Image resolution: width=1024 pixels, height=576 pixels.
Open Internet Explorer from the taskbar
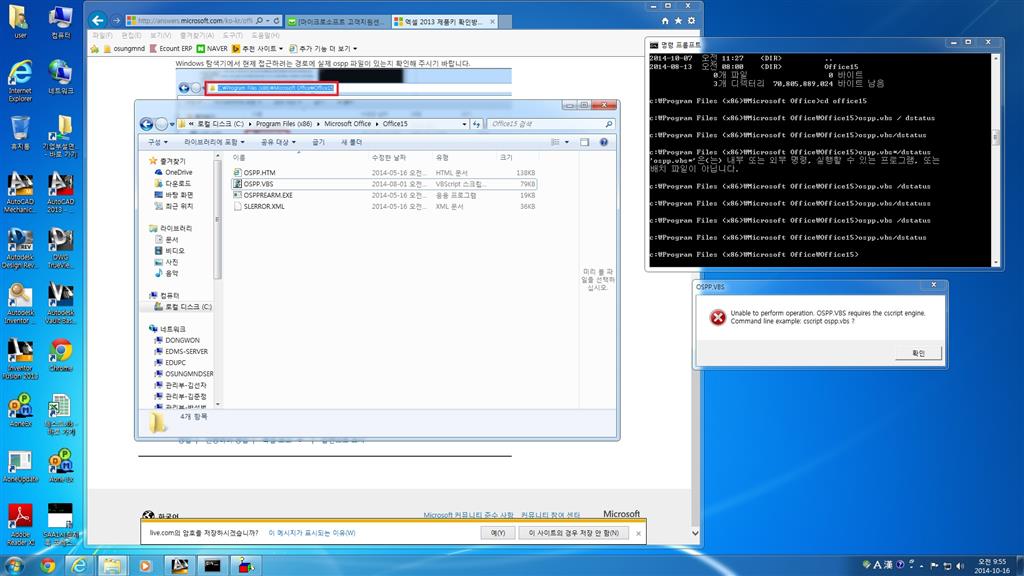click(x=79, y=566)
